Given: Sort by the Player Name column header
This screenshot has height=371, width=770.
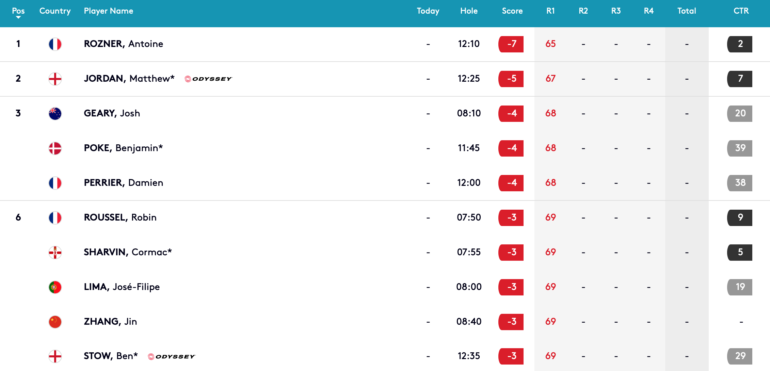Looking at the screenshot, I should click(x=109, y=11).
